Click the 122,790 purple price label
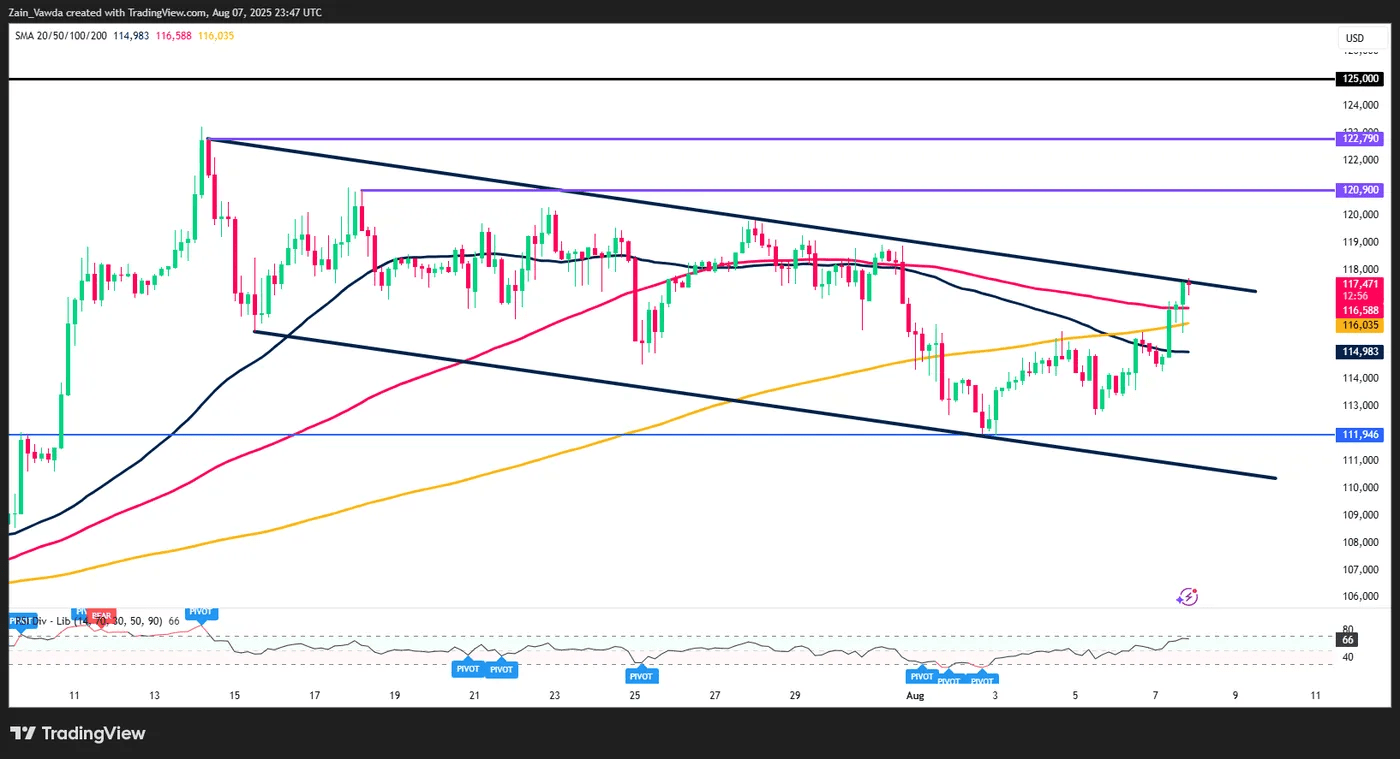The width and height of the screenshot is (1400, 759). 1361,138
